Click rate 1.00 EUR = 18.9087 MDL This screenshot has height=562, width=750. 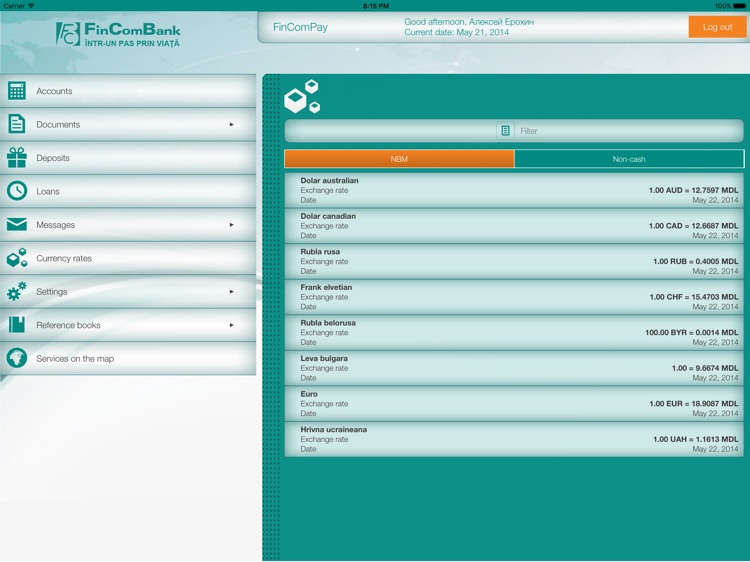coord(694,404)
